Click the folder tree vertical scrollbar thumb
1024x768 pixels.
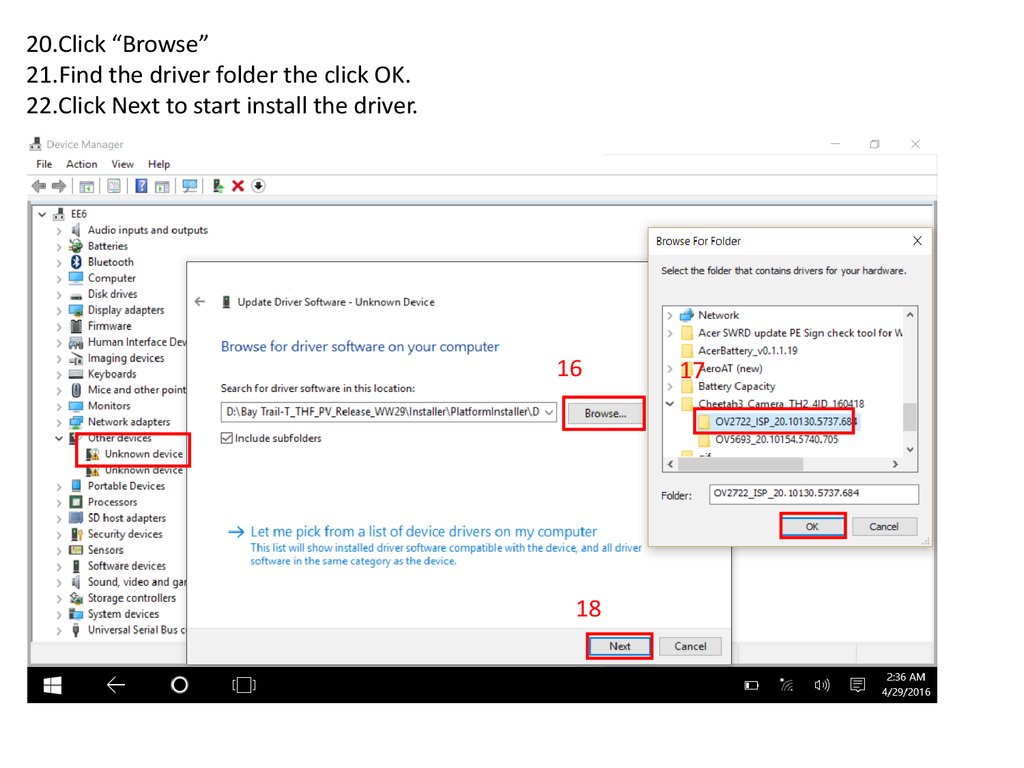(x=909, y=417)
